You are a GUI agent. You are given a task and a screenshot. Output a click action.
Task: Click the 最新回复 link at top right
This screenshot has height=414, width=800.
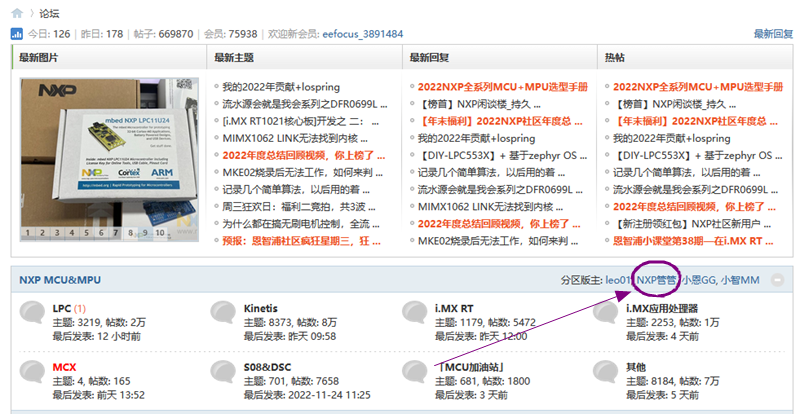point(773,34)
